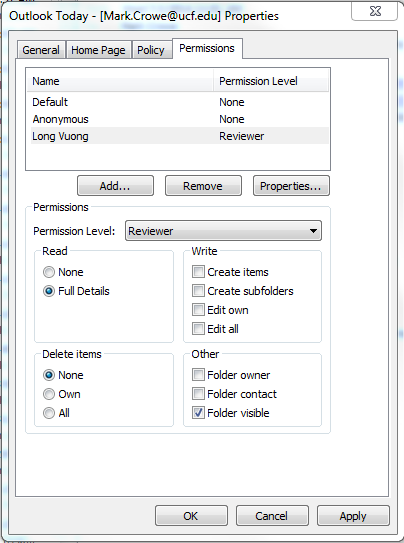Apply the permission changes
The height and width of the screenshot is (543, 404).
pyautogui.click(x=353, y=516)
